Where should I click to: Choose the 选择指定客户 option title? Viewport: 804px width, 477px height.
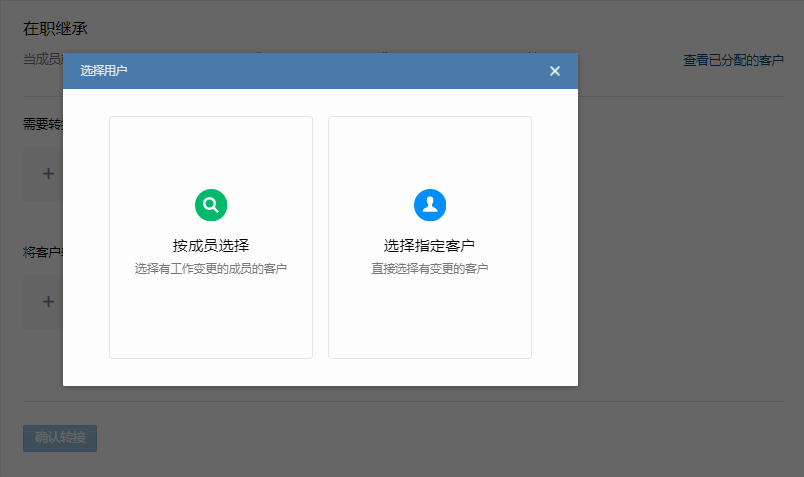tap(429, 245)
